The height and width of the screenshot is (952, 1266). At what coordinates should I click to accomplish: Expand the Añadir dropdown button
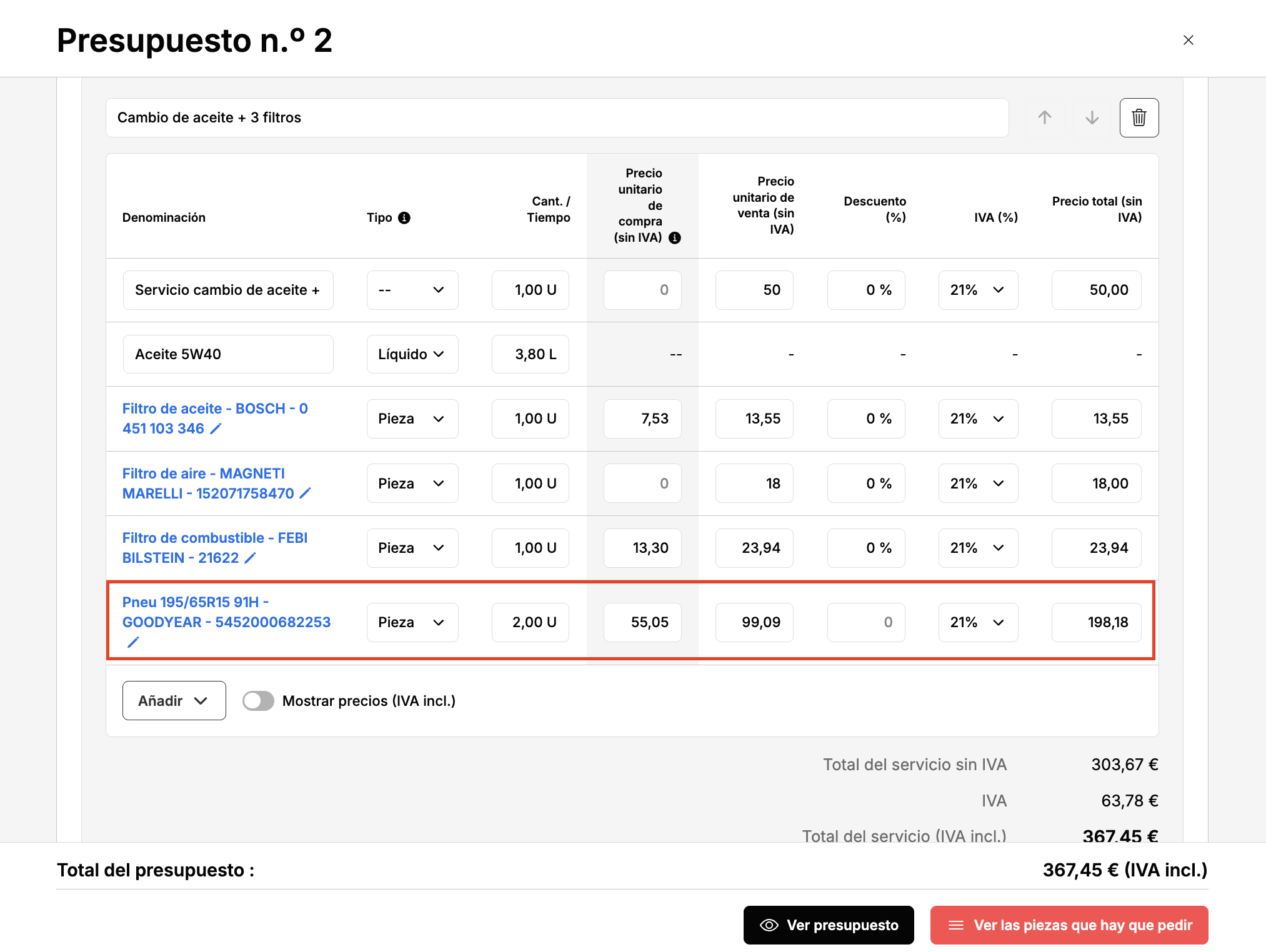point(174,701)
